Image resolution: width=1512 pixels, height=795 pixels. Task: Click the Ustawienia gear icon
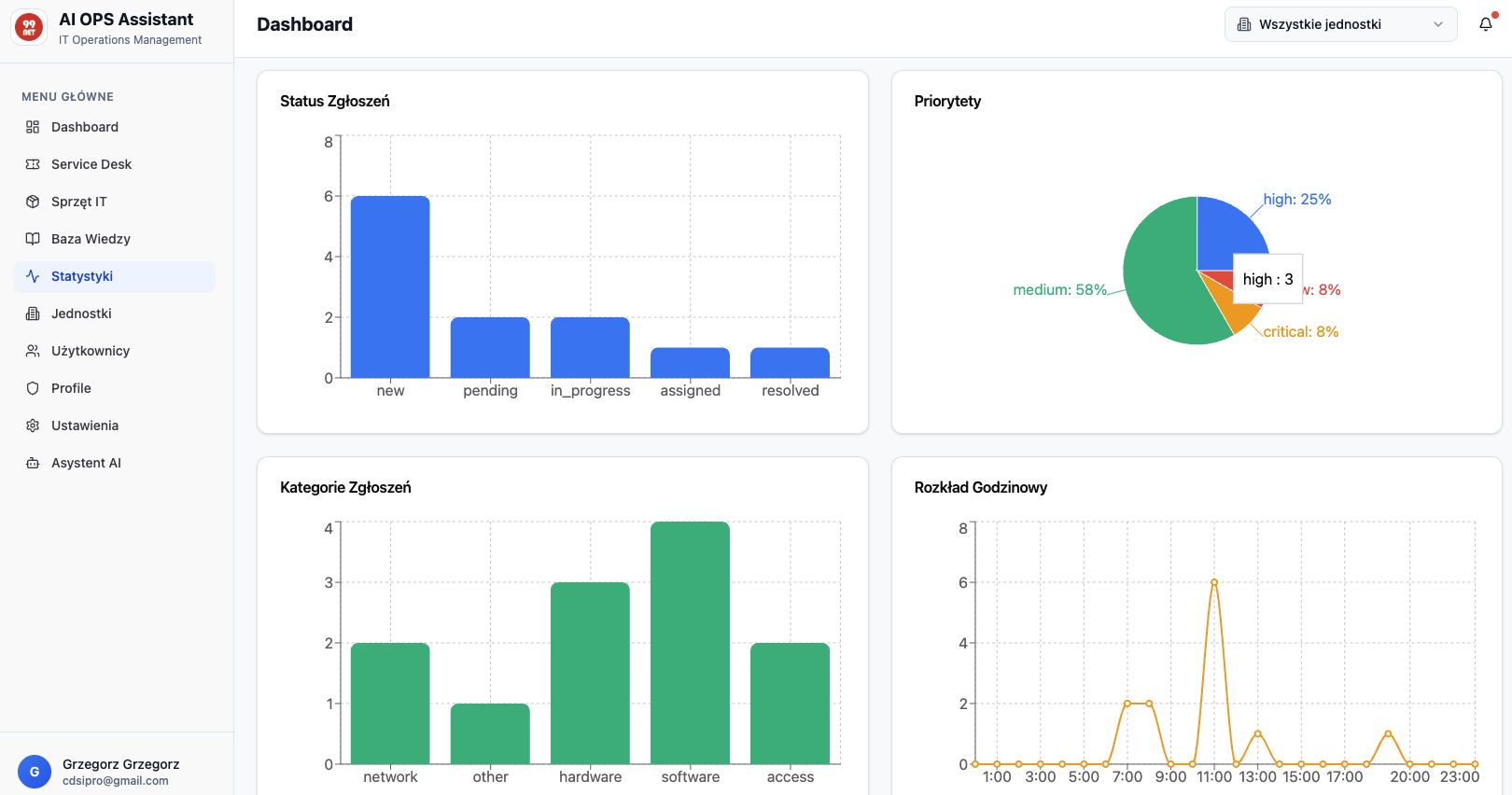(33, 425)
